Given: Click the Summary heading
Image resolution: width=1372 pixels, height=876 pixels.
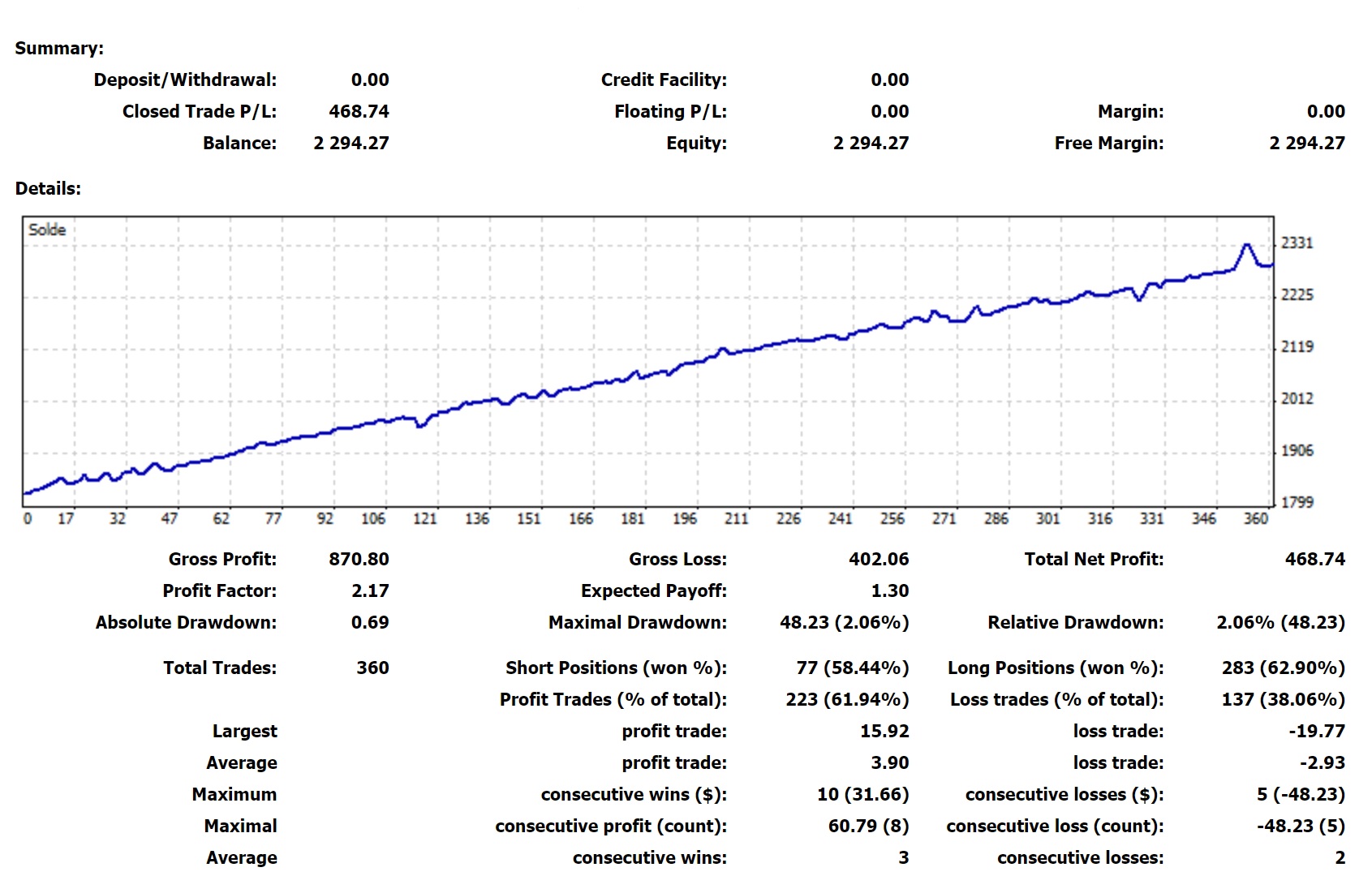Looking at the screenshot, I should click(59, 48).
